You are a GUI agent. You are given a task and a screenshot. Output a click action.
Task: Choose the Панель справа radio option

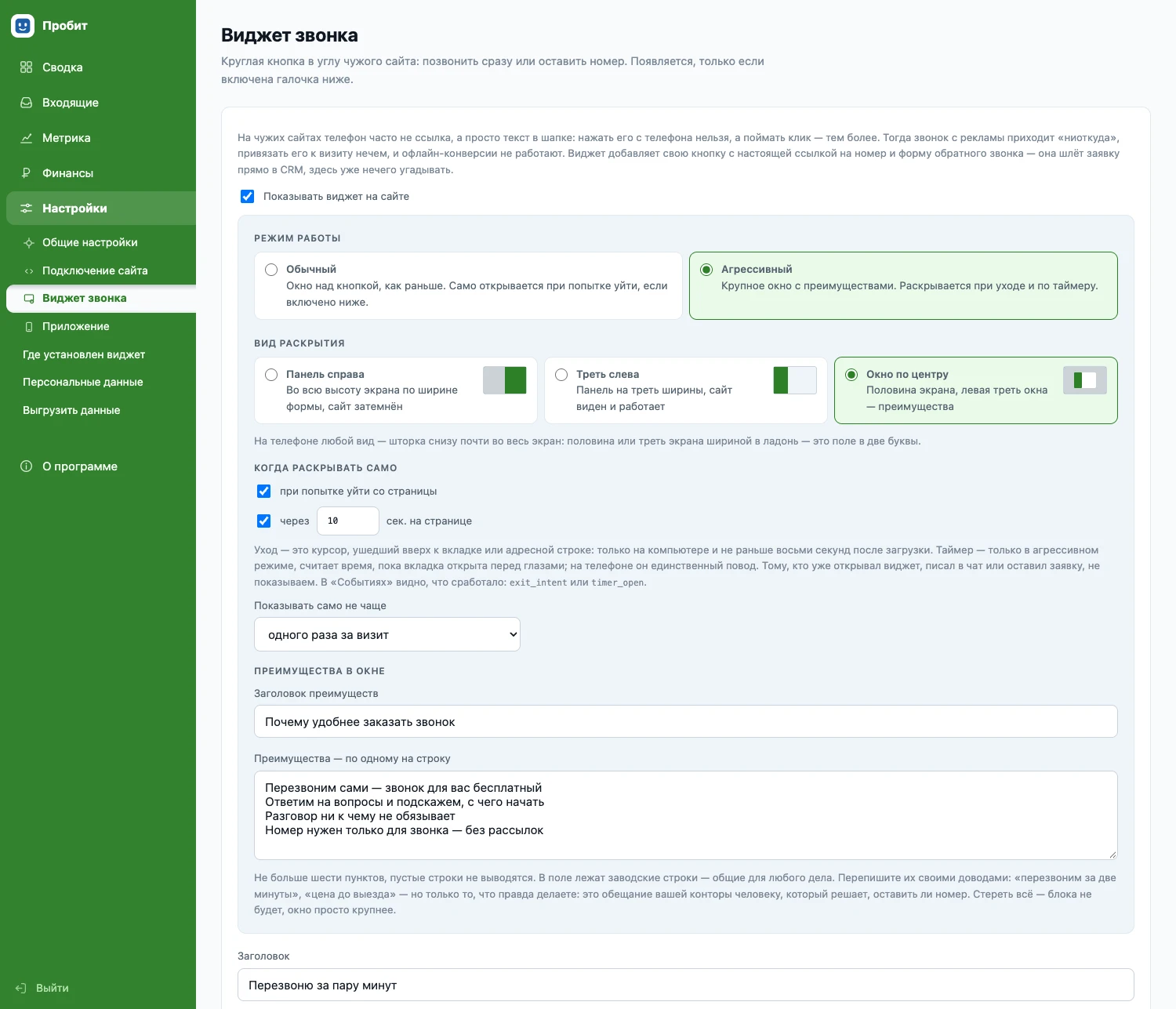click(271, 375)
